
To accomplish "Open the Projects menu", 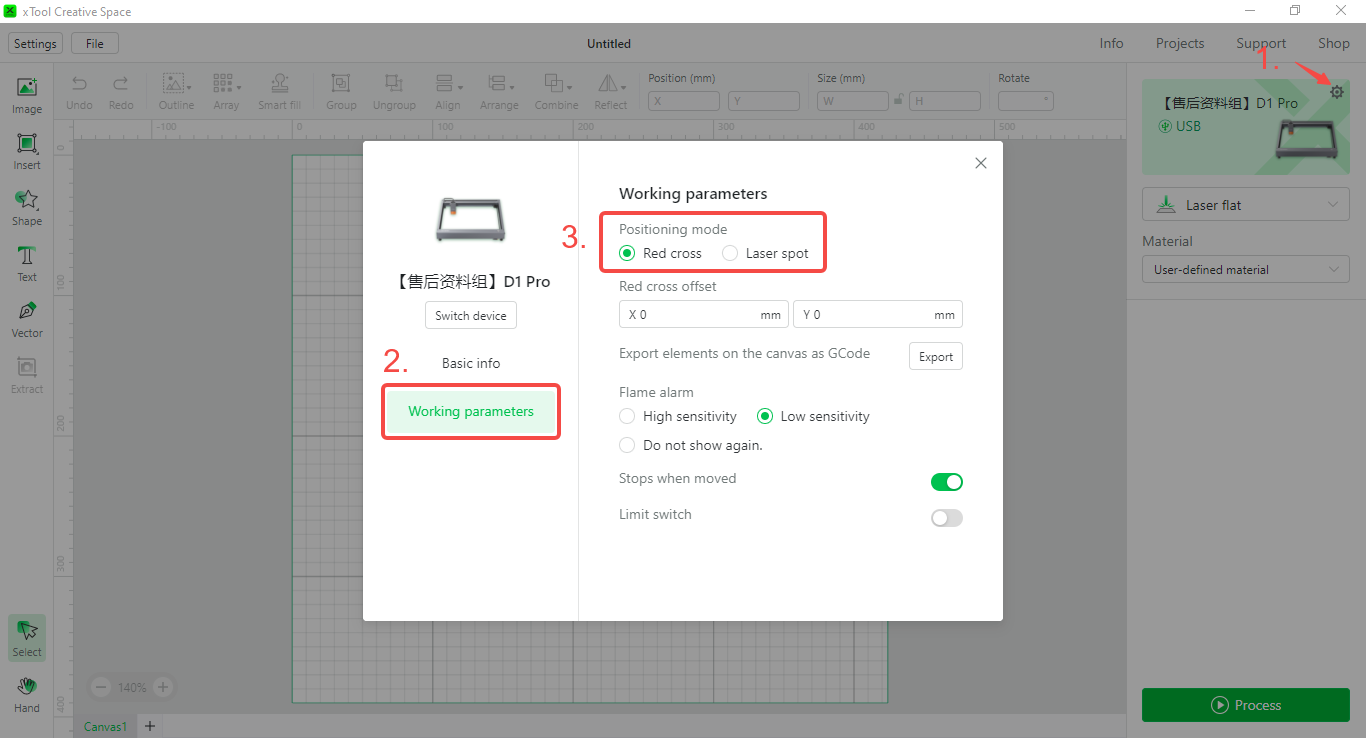I will click(1179, 43).
